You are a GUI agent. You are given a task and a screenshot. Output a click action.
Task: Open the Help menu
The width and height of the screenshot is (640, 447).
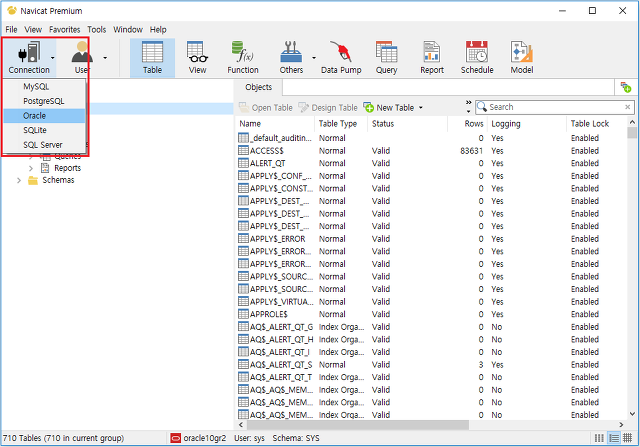[x=158, y=29]
